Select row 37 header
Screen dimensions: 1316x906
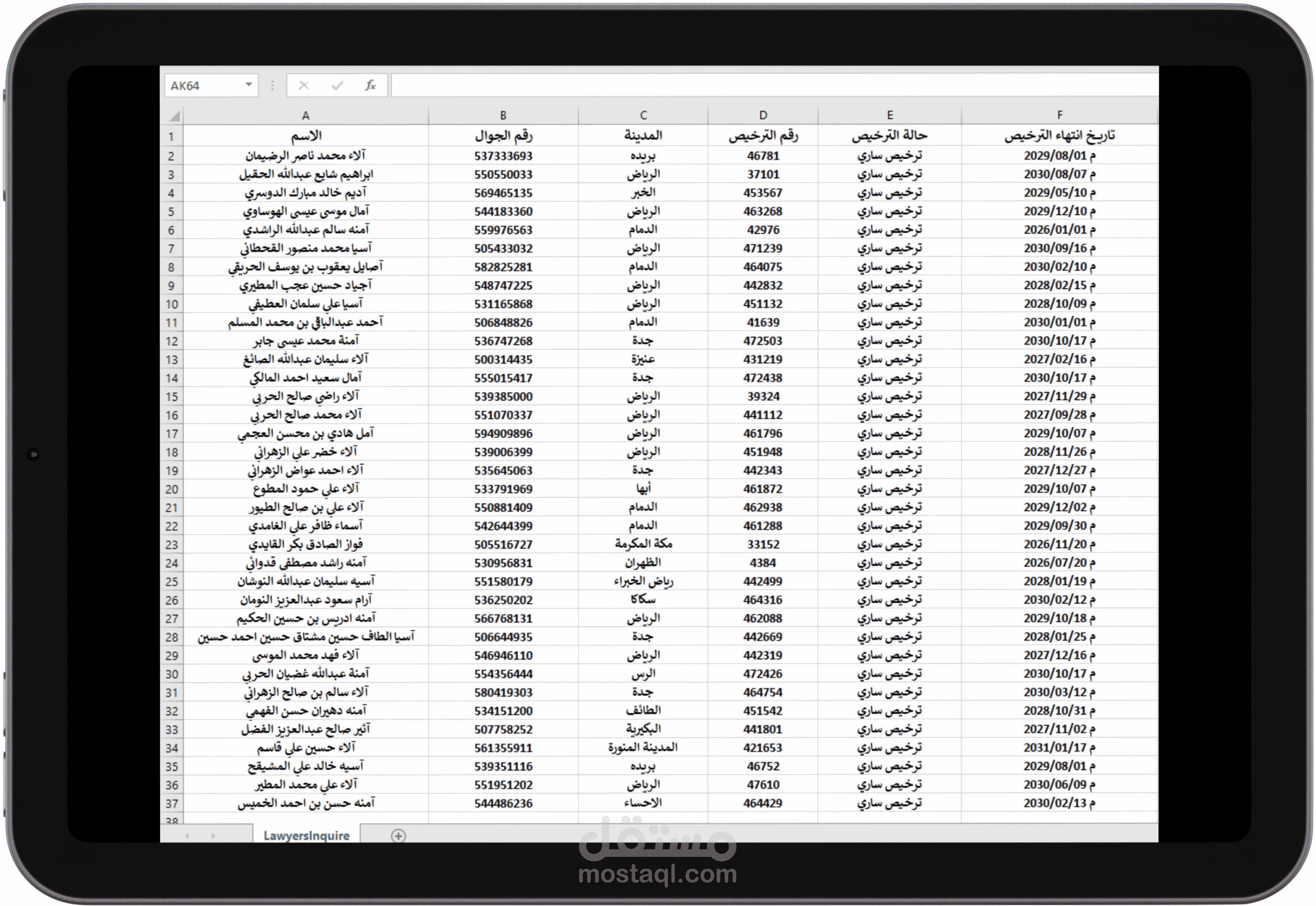172,803
